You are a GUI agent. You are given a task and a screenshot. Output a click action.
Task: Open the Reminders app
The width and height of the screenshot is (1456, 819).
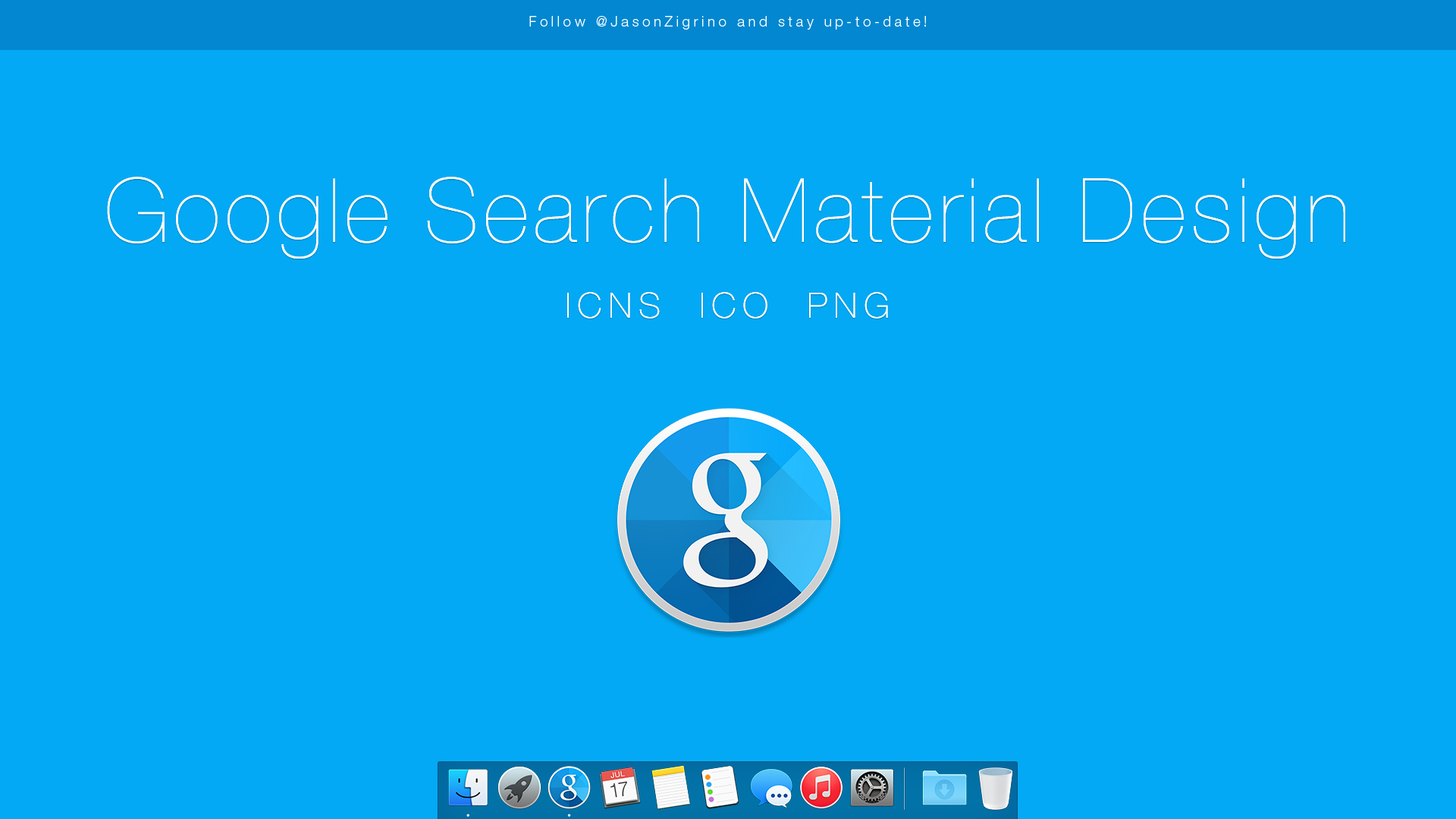pyautogui.click(x=719, y=788)
